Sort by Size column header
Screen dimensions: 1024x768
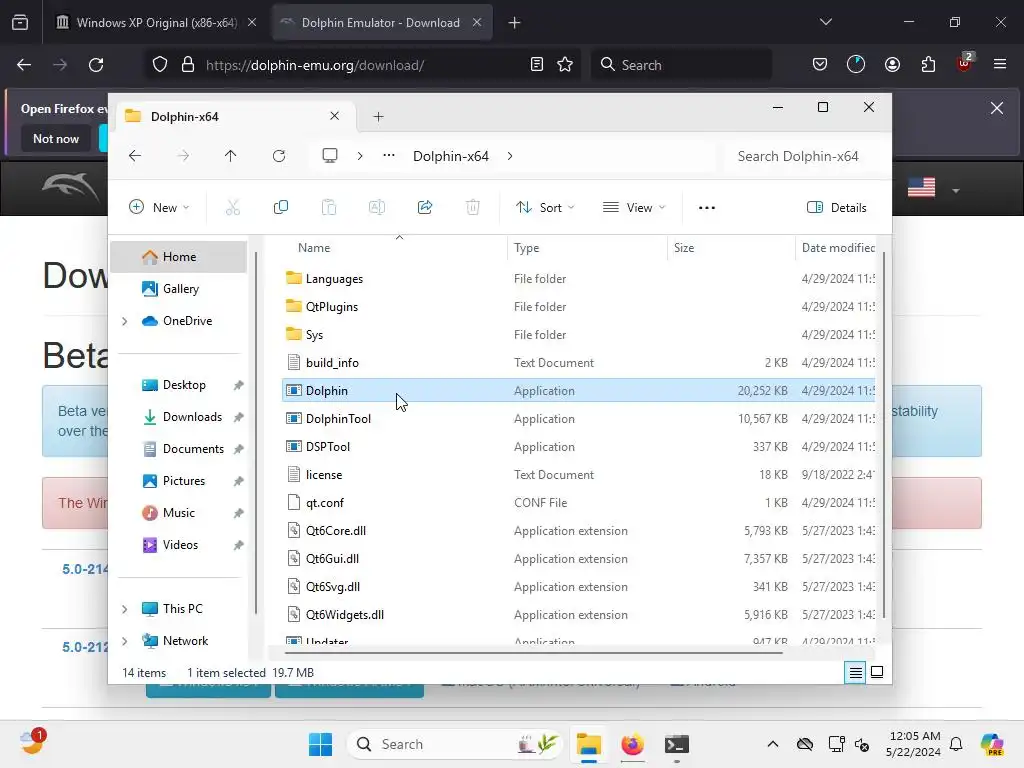coord(684,248)
